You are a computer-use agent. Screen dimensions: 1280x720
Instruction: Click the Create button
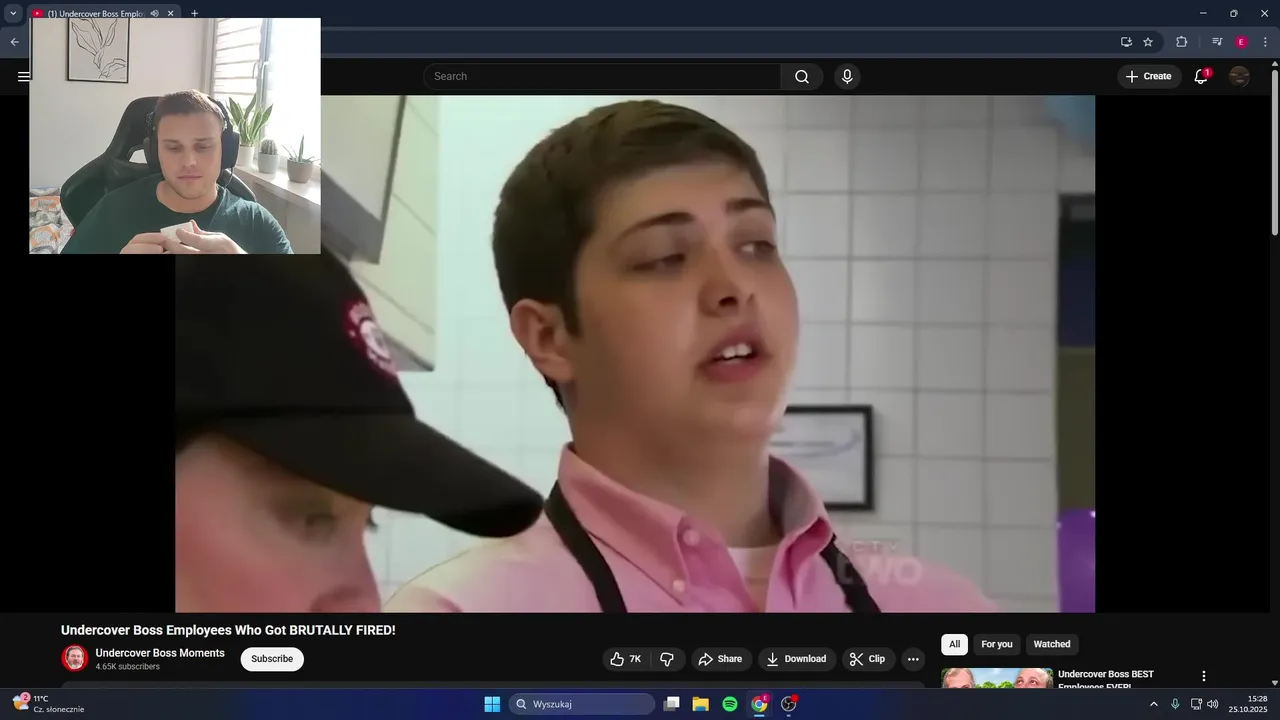point(1149,76)
